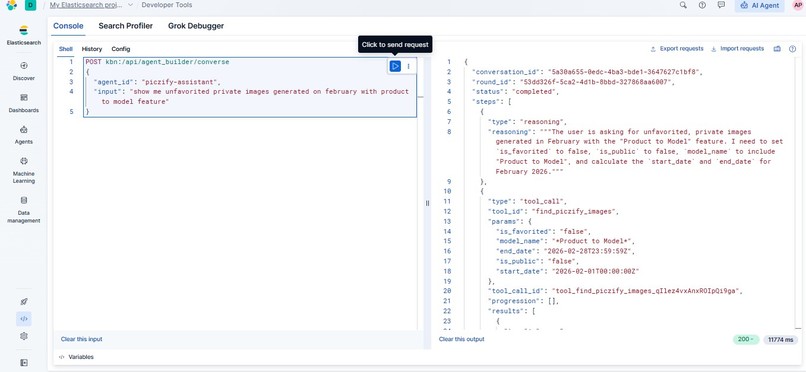Screen dimensions: 806x372
Task: Open Elasticsearch home in the sidebar
Action: point(24,35)
